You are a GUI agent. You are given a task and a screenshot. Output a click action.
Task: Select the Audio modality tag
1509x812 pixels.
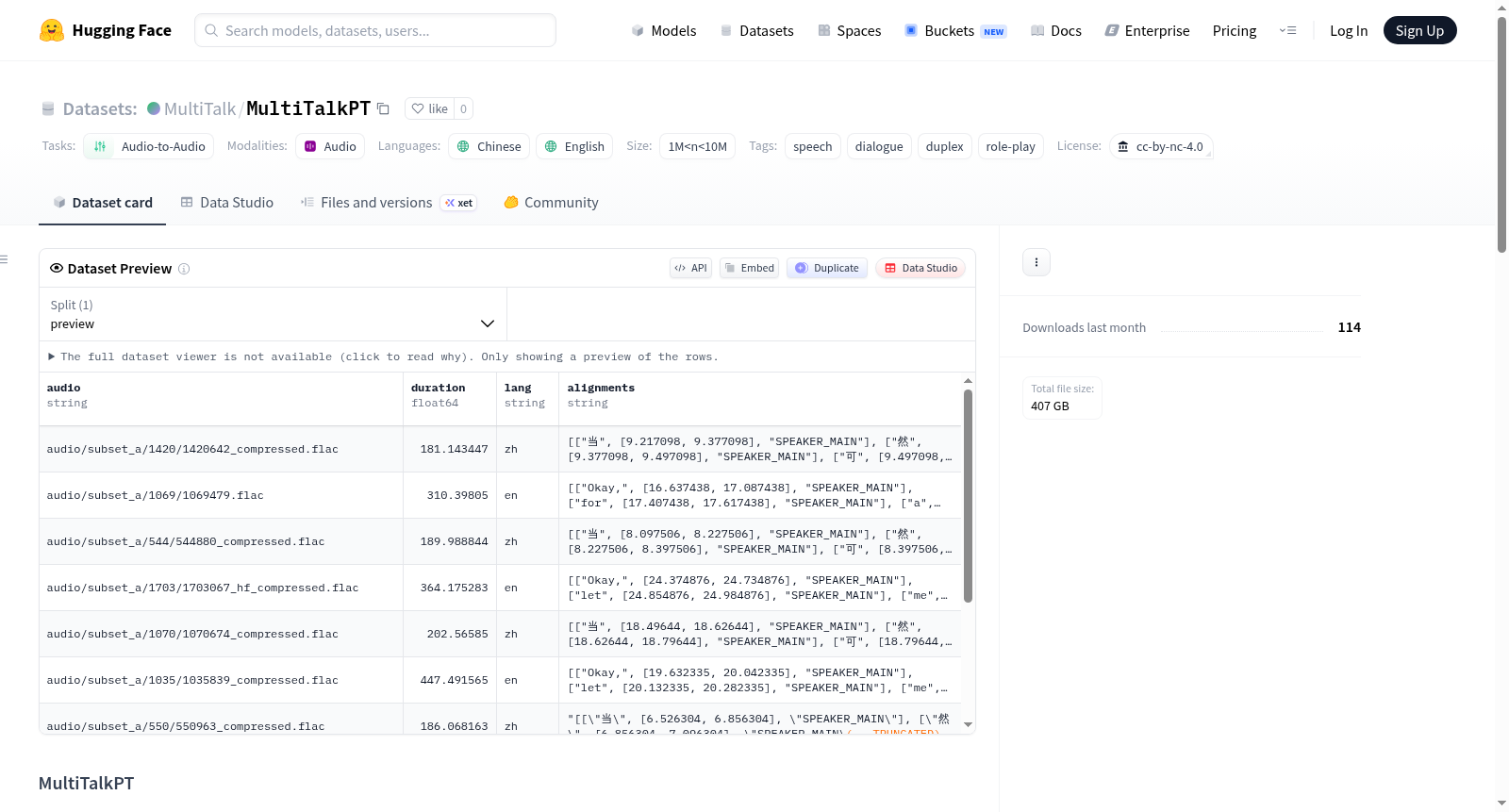point(330,146)
